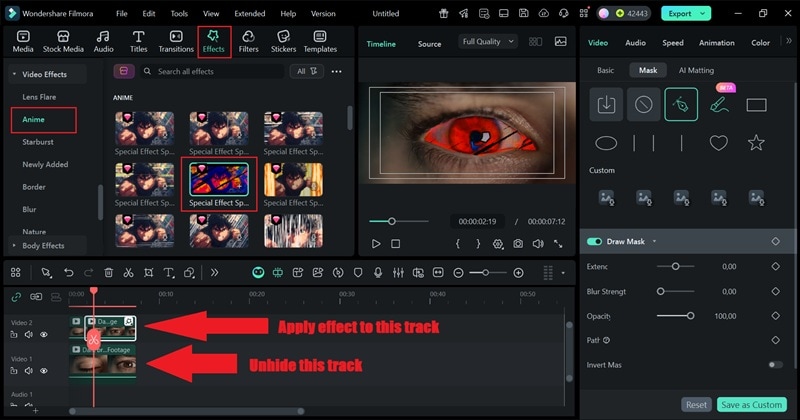The width and height of the screenshot is (800, 420).
Task: Hide the Video 2 track eye icon
Action: coord(44,335)
